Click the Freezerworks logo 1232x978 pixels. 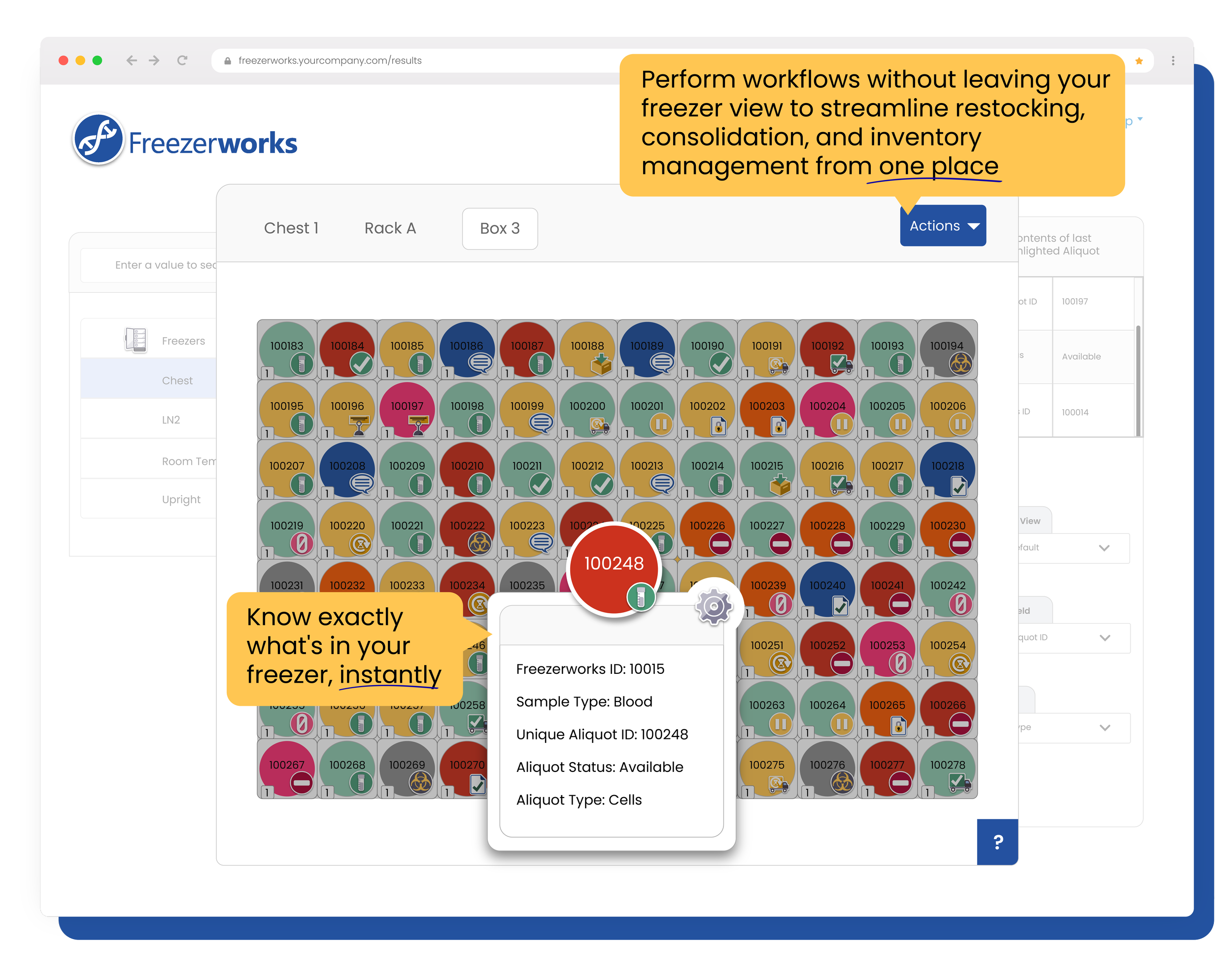point(185,140)
